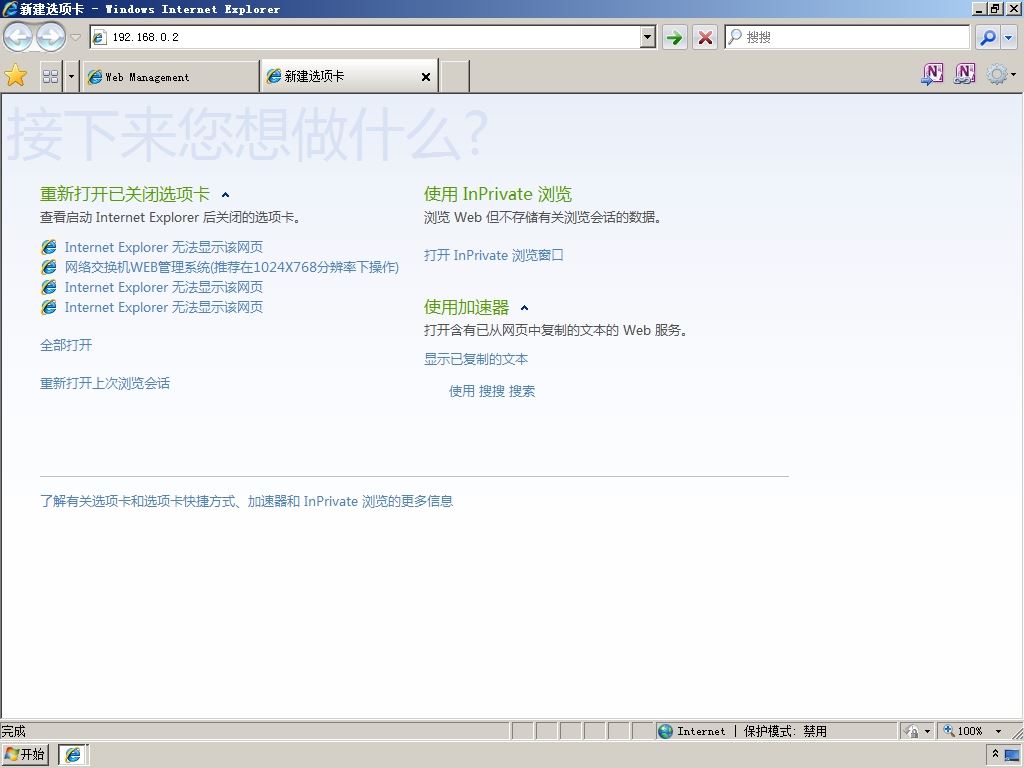Click the green Go arrow button

[x=675, y=37]
